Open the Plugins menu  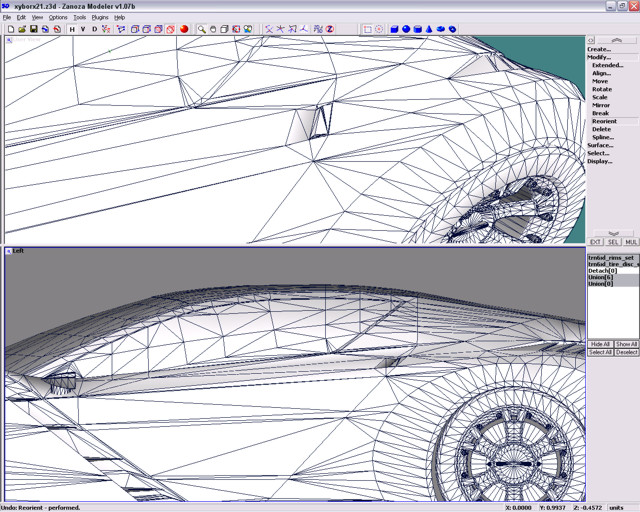[99, 17]
